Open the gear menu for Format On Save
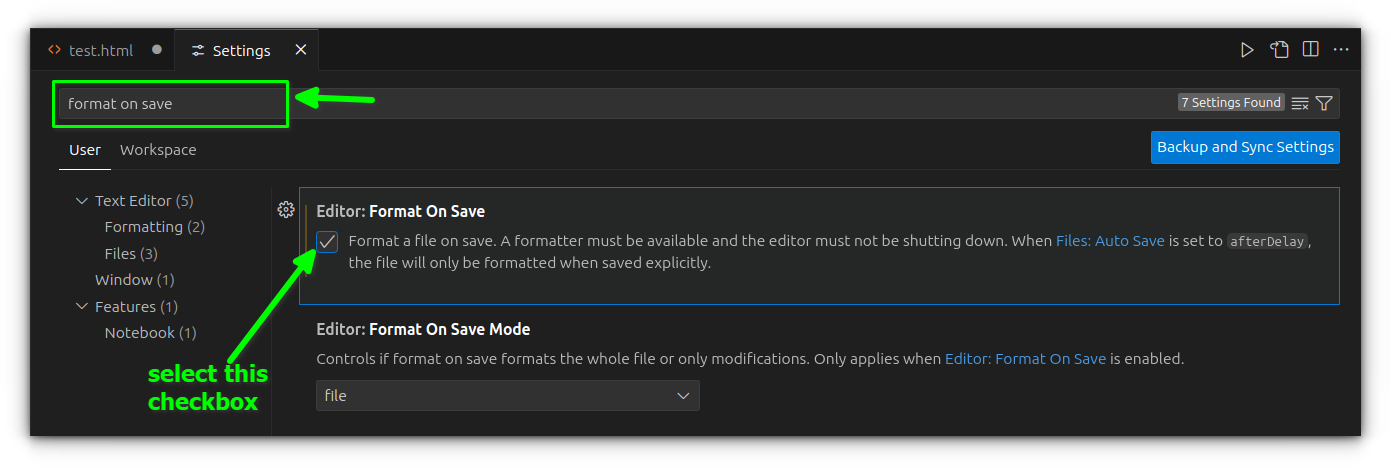 point(286,209)
